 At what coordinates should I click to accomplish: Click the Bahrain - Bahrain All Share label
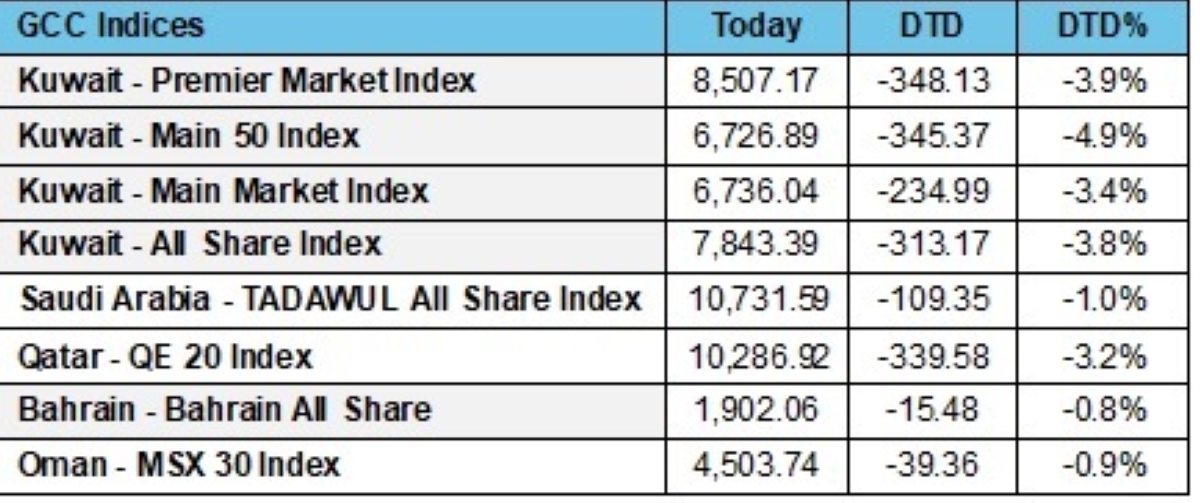pos(225,408)
